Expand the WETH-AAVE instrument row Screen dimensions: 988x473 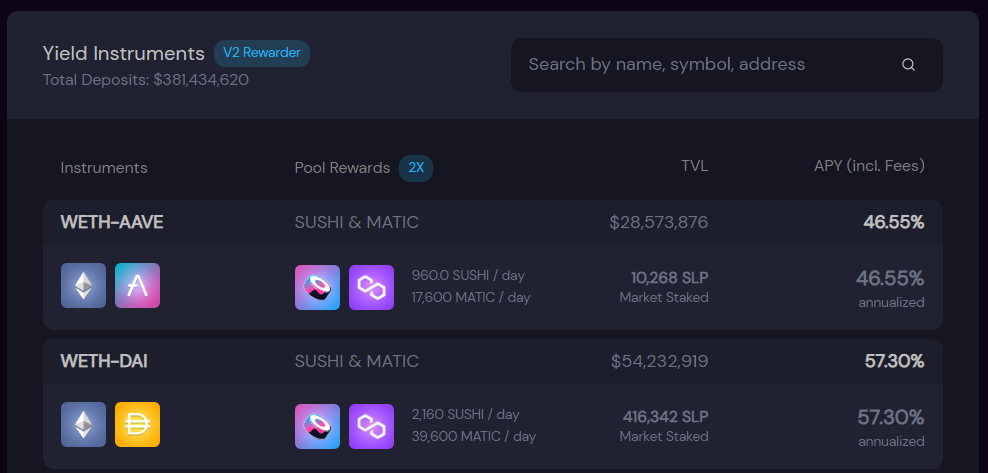pyautogui.click(x=112, y=222)
